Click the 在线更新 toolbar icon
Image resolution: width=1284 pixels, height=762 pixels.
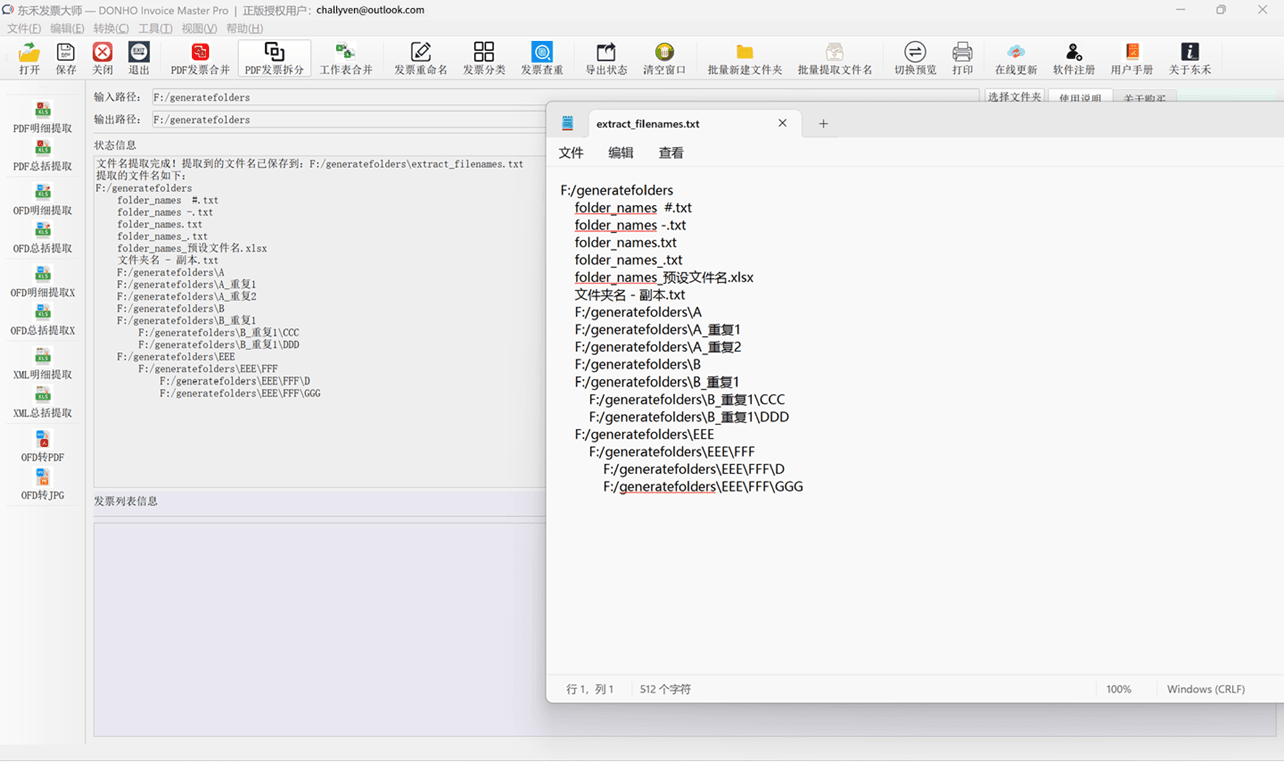tap(1016, 59)
